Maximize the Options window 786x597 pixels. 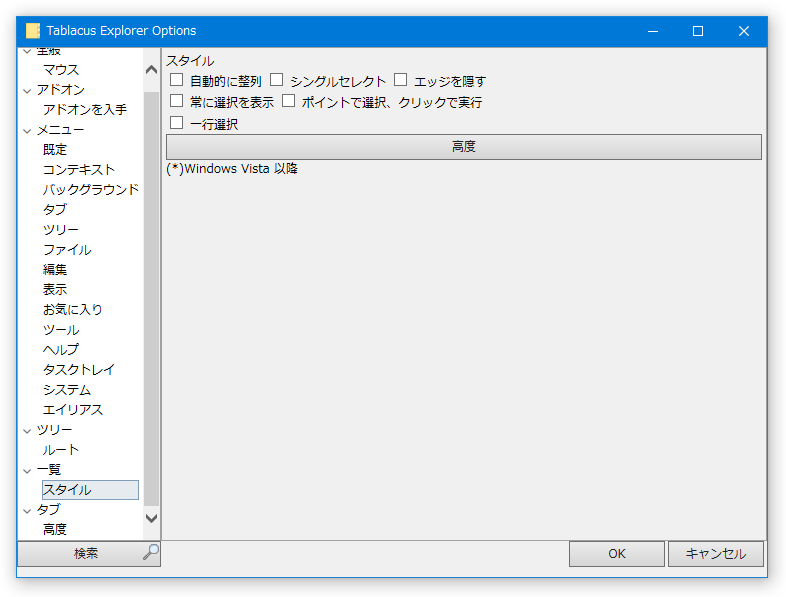click(698, 31)
